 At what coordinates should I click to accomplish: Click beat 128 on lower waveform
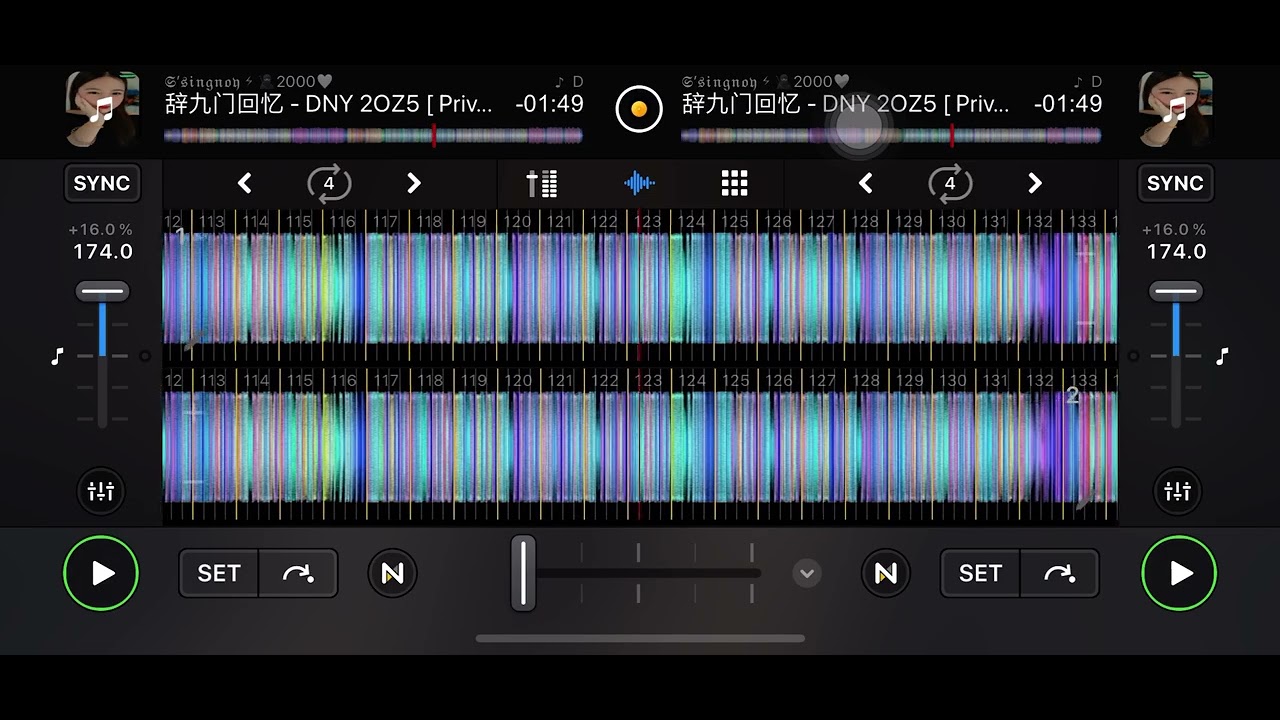pyautogui.click(x=866, y=381)
